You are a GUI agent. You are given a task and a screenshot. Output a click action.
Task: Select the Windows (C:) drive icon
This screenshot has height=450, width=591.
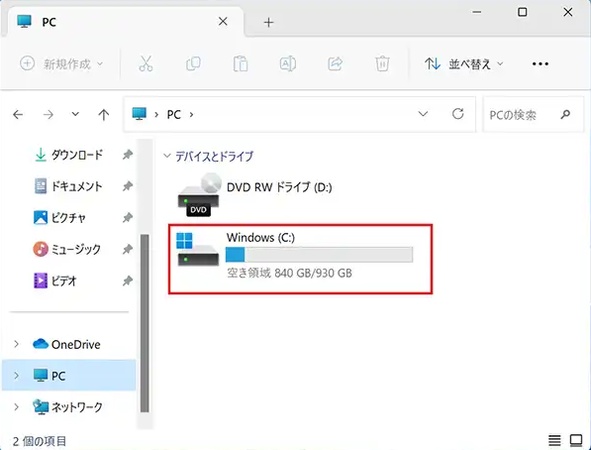point(198,249)
